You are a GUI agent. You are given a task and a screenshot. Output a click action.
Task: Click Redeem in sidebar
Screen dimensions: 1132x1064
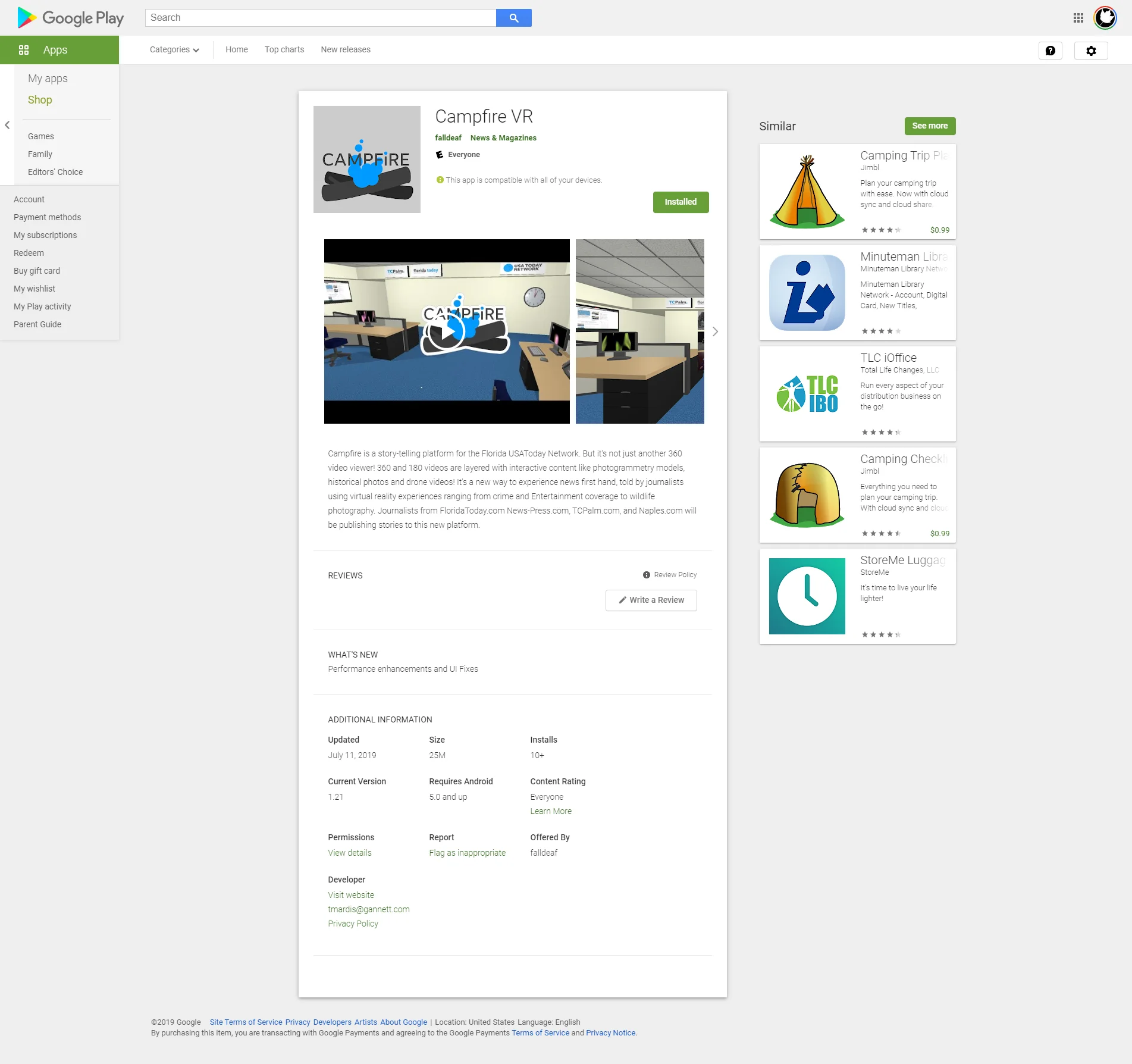point(29,253)
